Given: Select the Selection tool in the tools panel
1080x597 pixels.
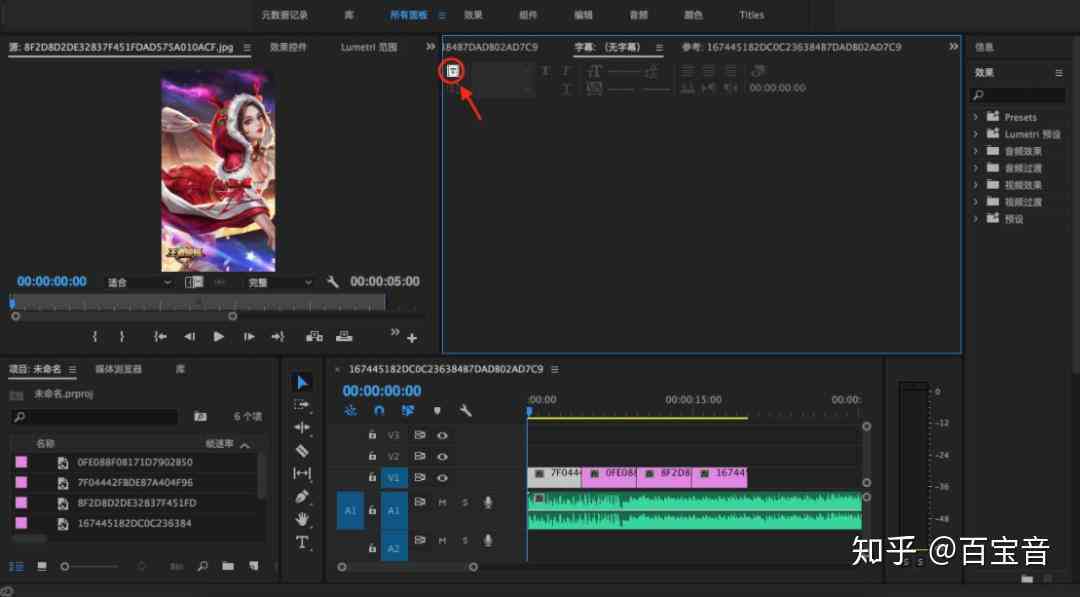Looking at the screenshot, I should click(x=302, y=382).
